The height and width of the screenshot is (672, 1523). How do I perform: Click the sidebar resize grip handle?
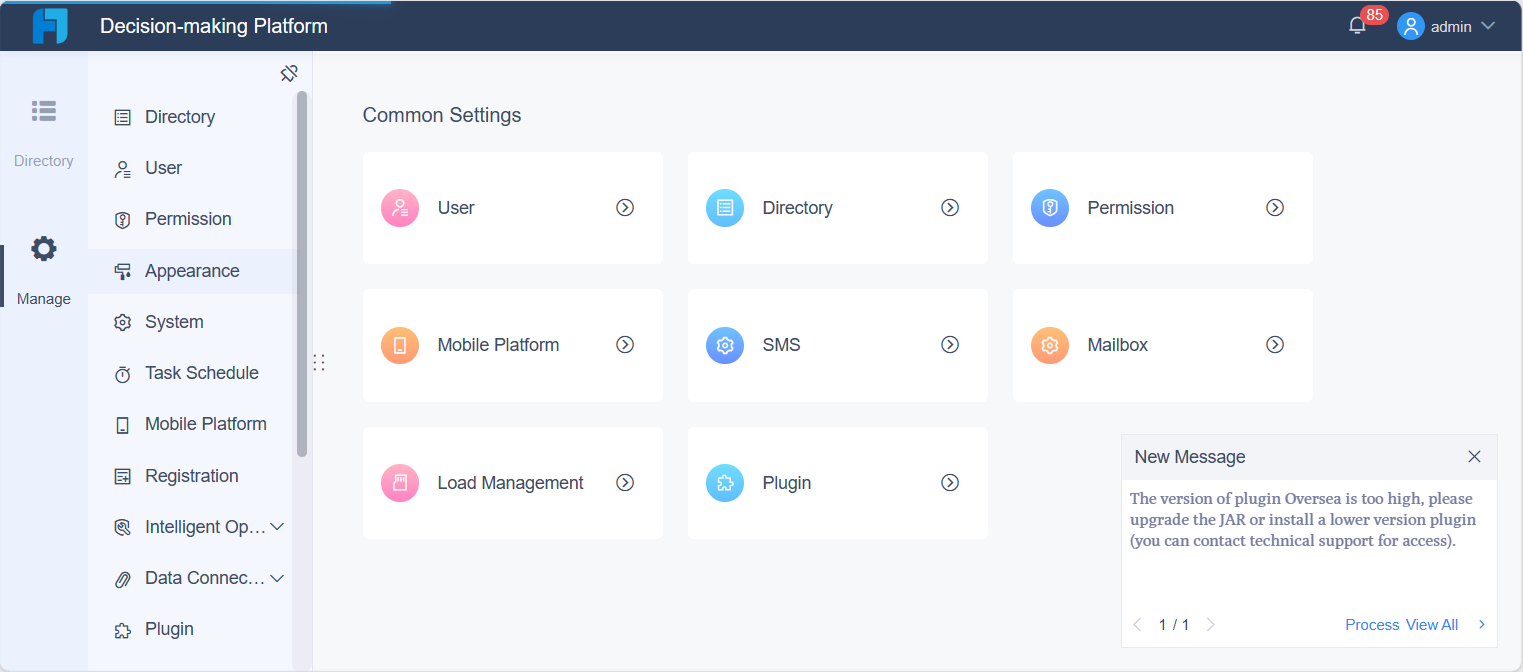click(319, 362)
